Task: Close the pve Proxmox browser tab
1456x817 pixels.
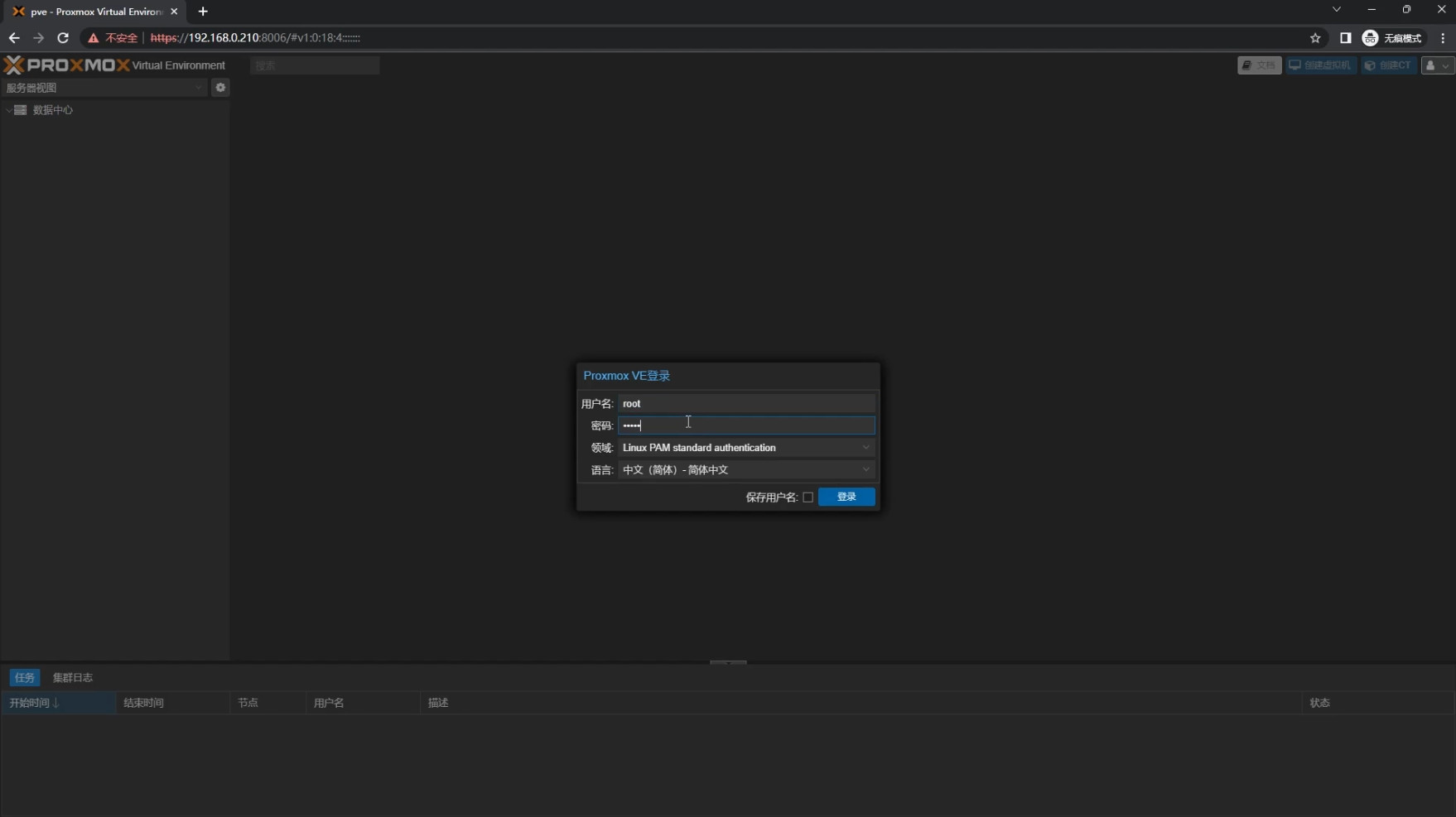Action: coord(174,12)
